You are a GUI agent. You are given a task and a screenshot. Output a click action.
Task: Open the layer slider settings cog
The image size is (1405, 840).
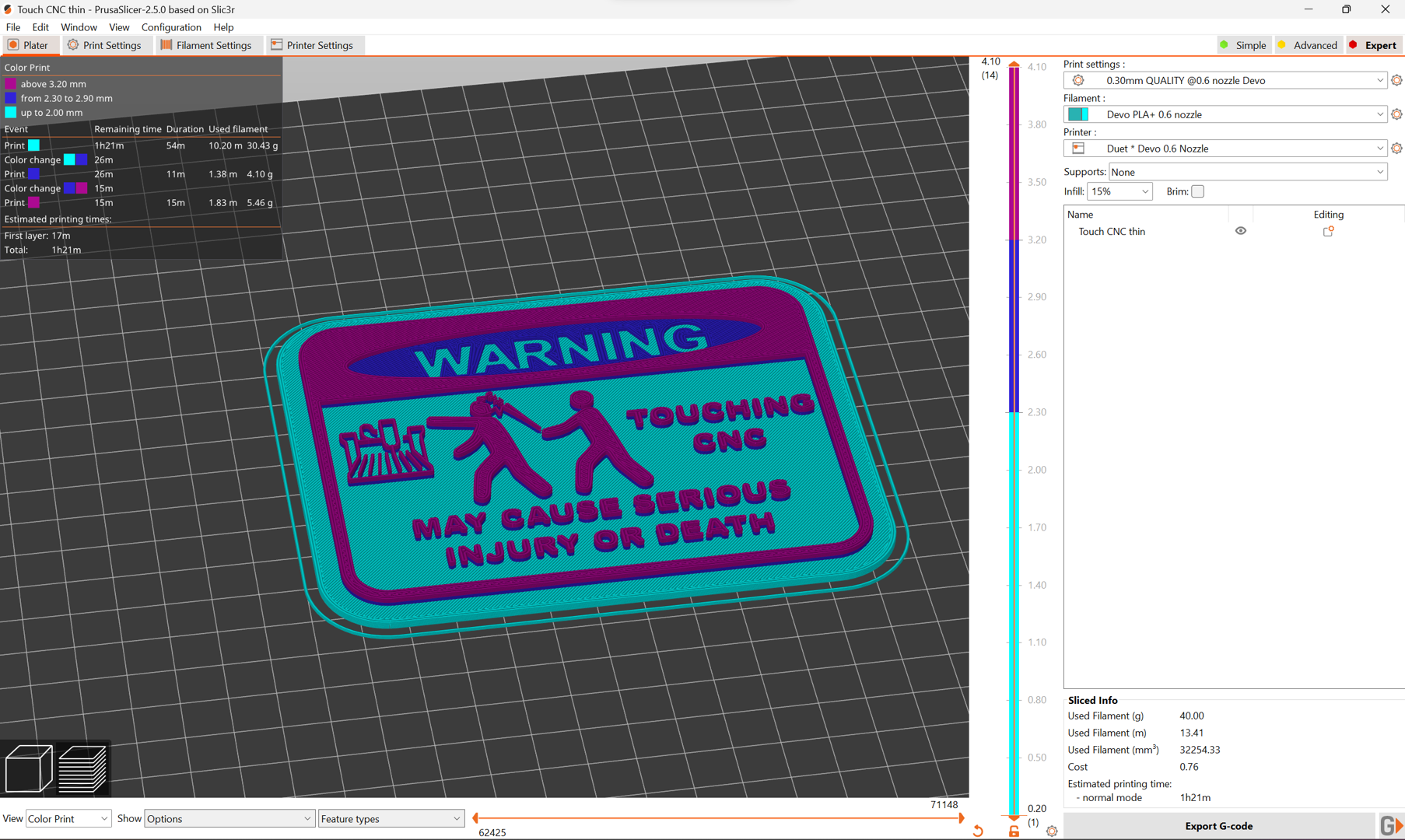tap(1052, 831)
